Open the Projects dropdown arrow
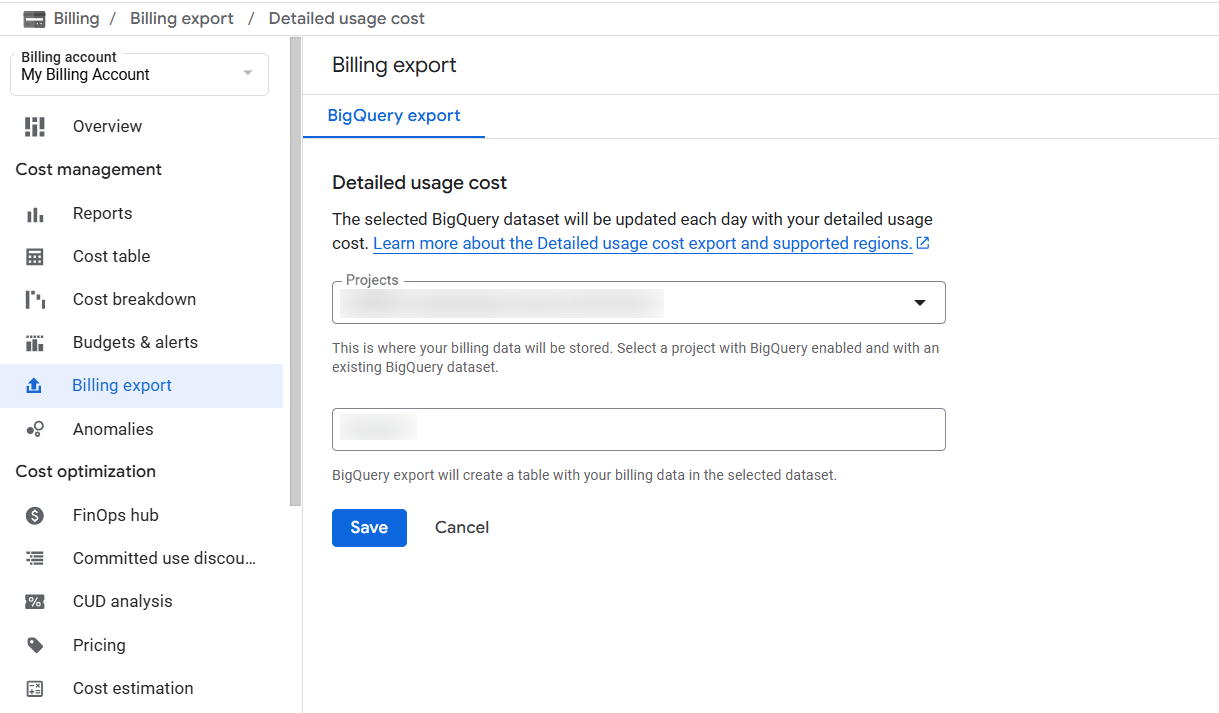Image resolution: width=1219 pixels, height=713 pixels. click(x=919, y=303)
